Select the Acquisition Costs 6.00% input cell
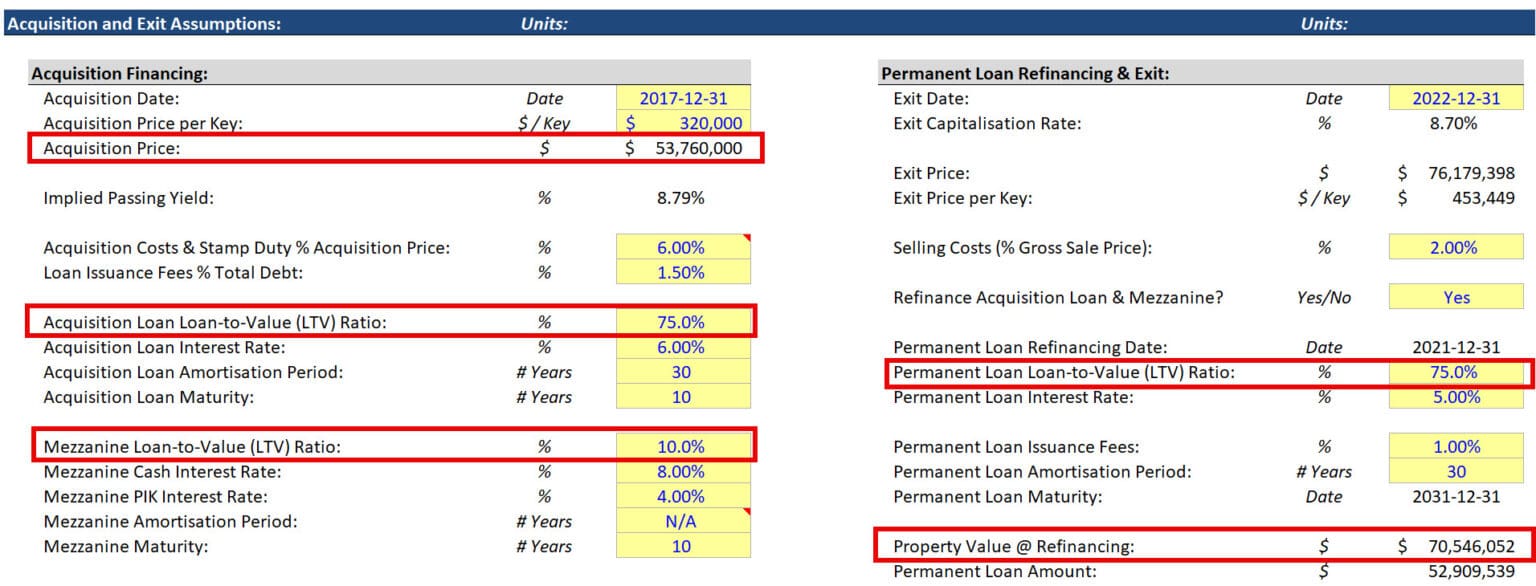This screenshot has height=586, width=1536. coord(683,247)
